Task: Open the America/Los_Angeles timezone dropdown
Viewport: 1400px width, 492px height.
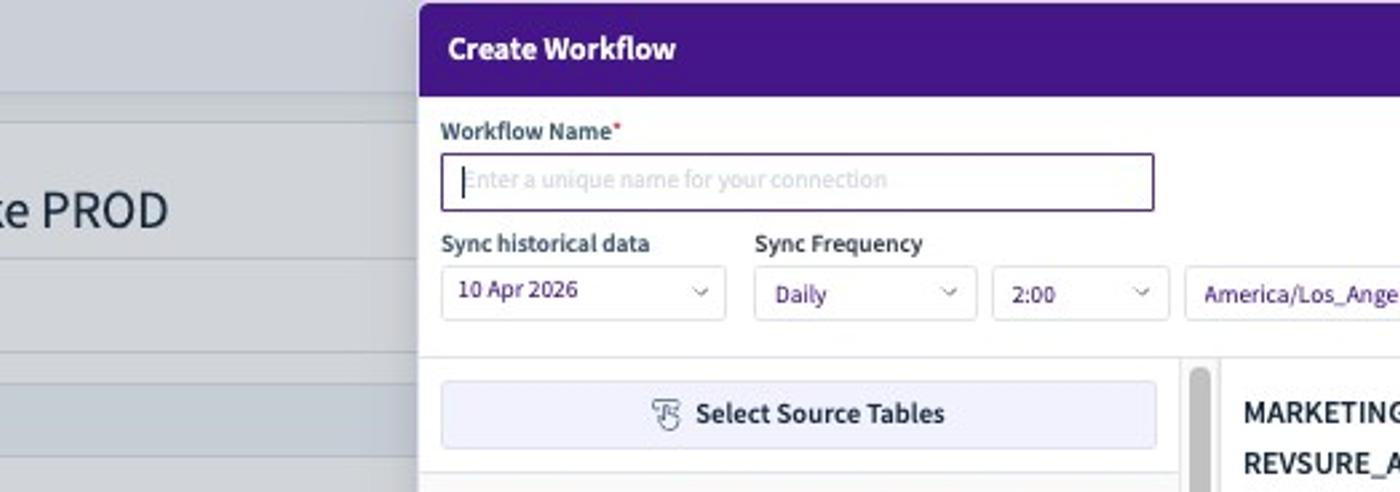Action: (1292, 293)
